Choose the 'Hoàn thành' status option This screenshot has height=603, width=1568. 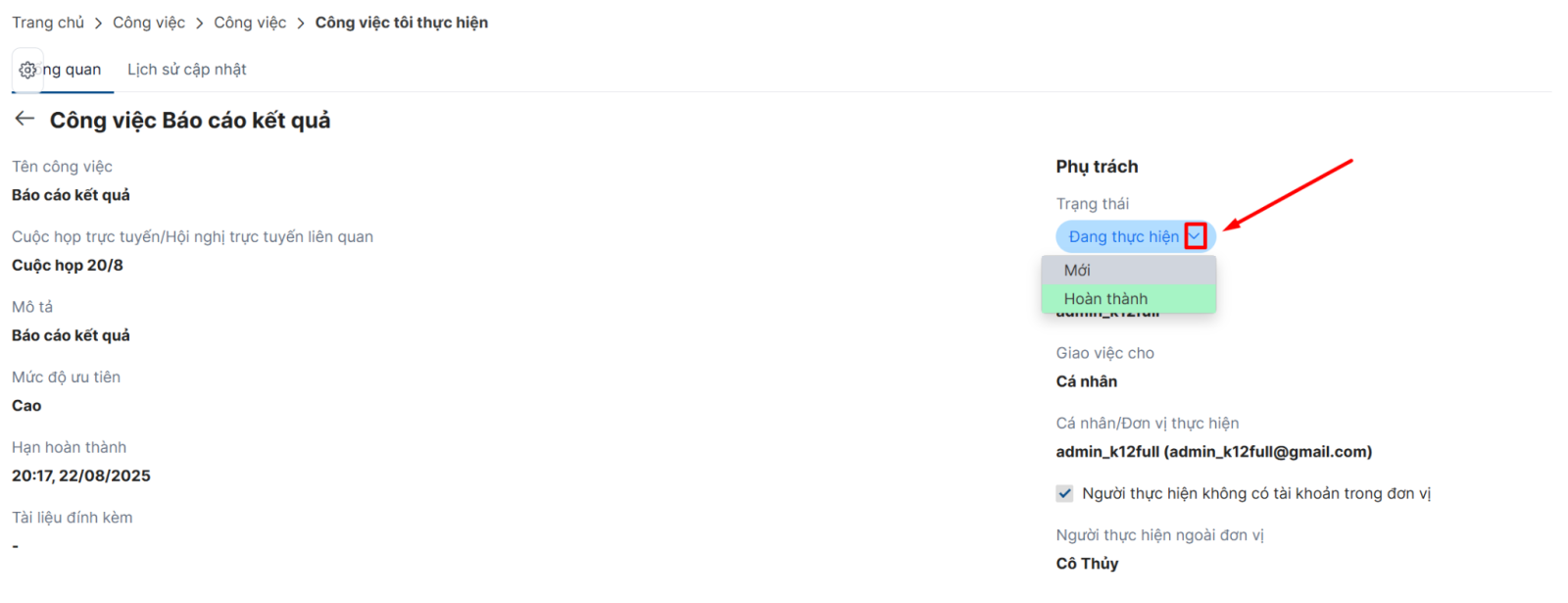(x=1105, y=298)
